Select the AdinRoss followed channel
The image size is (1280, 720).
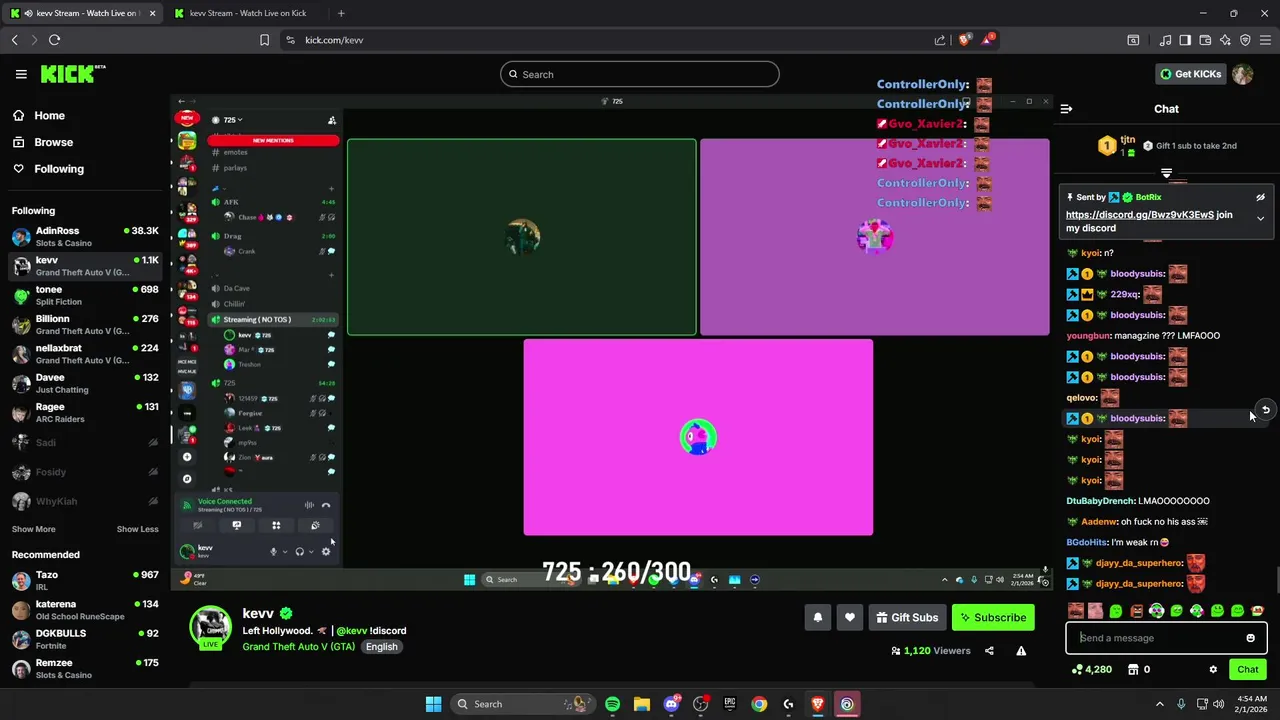click(85, 237)
